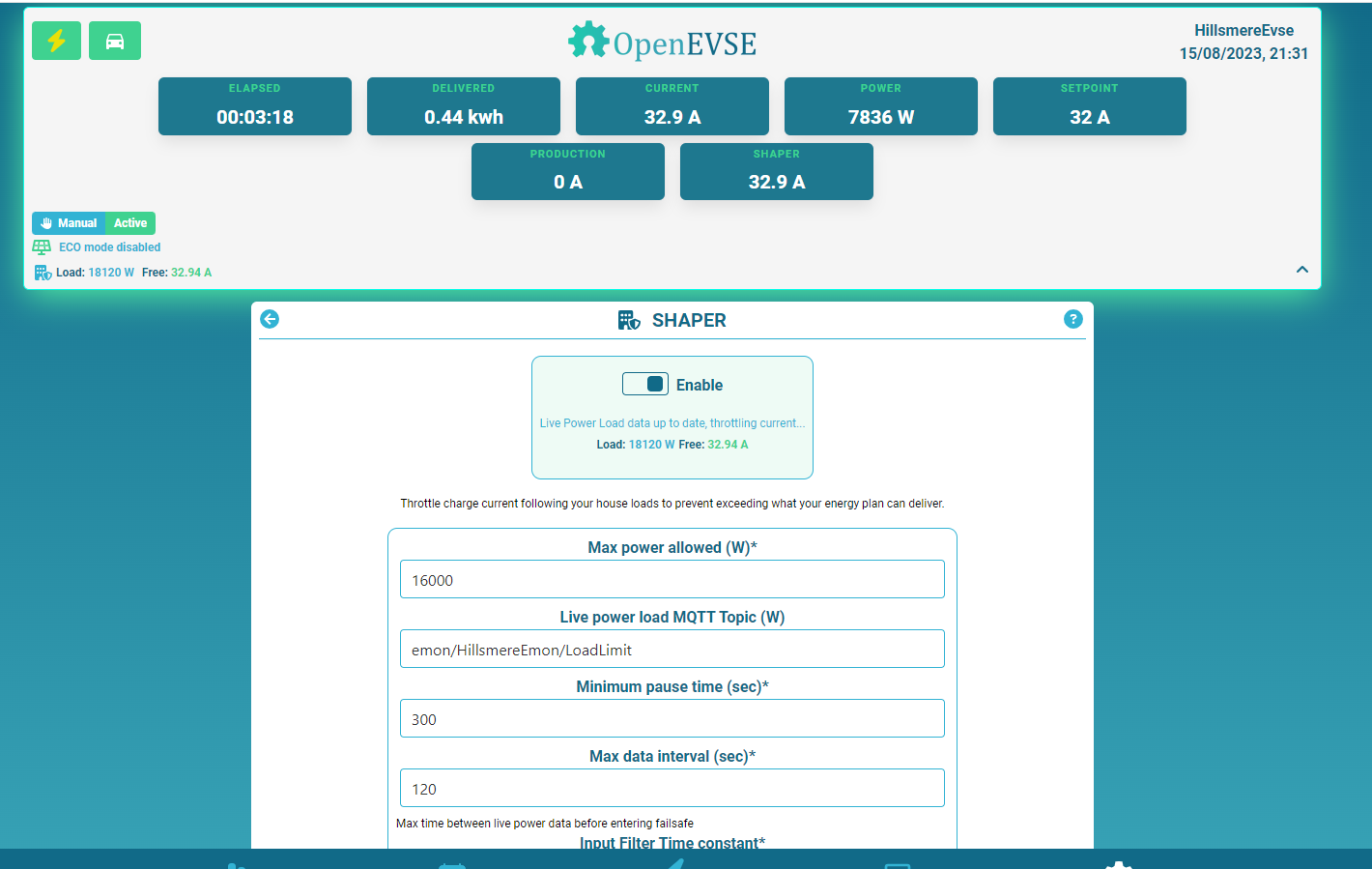Click the 'HillsmereEvse' device name
The height and width of the screenshot is (869, 1372).
(1243, 31)
